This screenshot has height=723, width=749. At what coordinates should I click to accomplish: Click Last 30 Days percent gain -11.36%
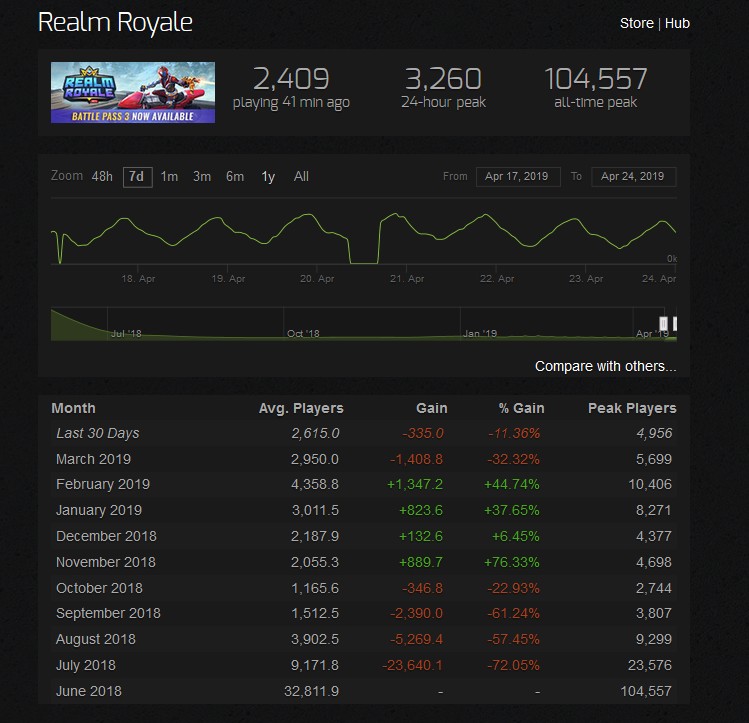[x=514, y=433]
